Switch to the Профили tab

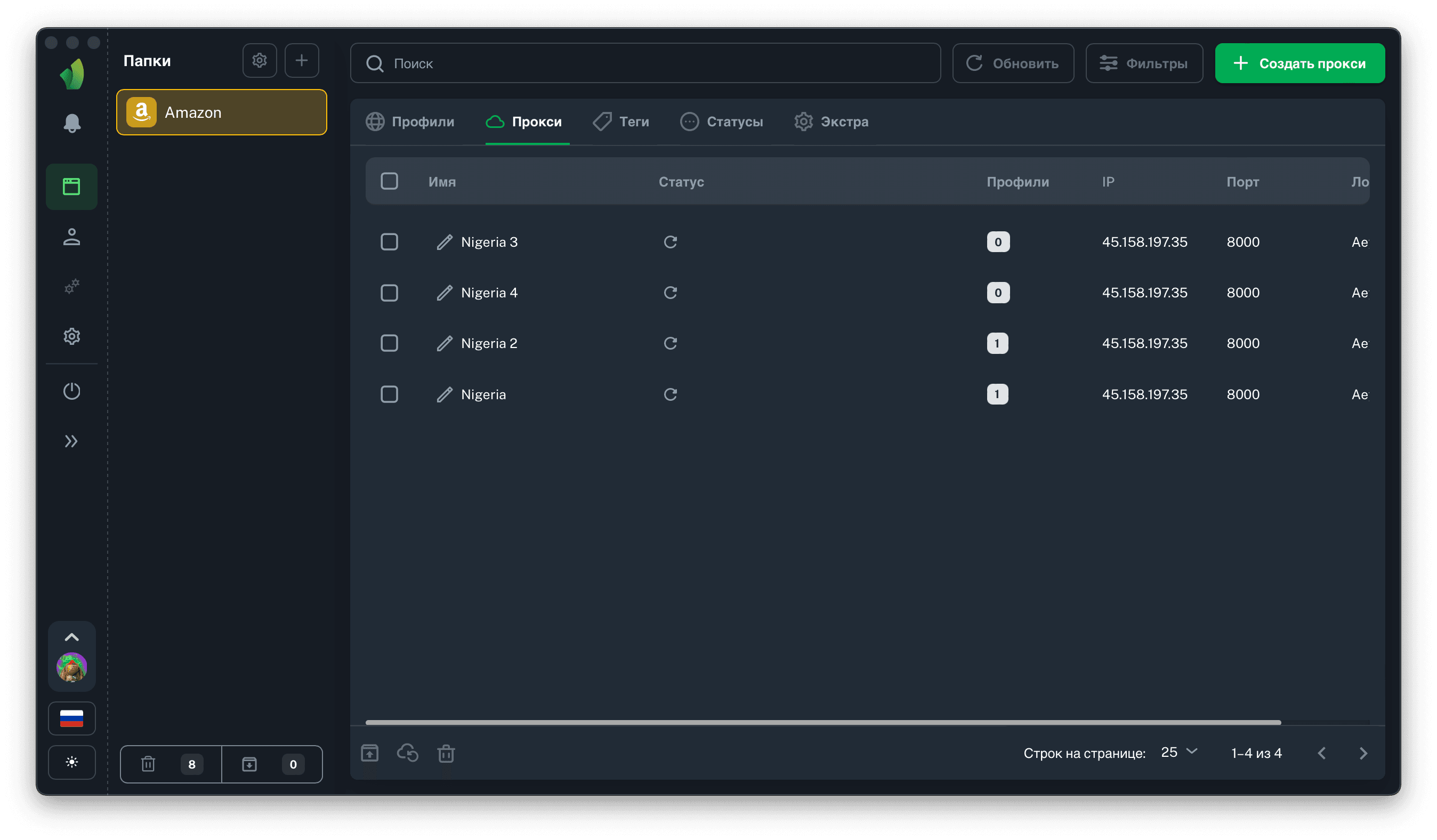point(410,122)
